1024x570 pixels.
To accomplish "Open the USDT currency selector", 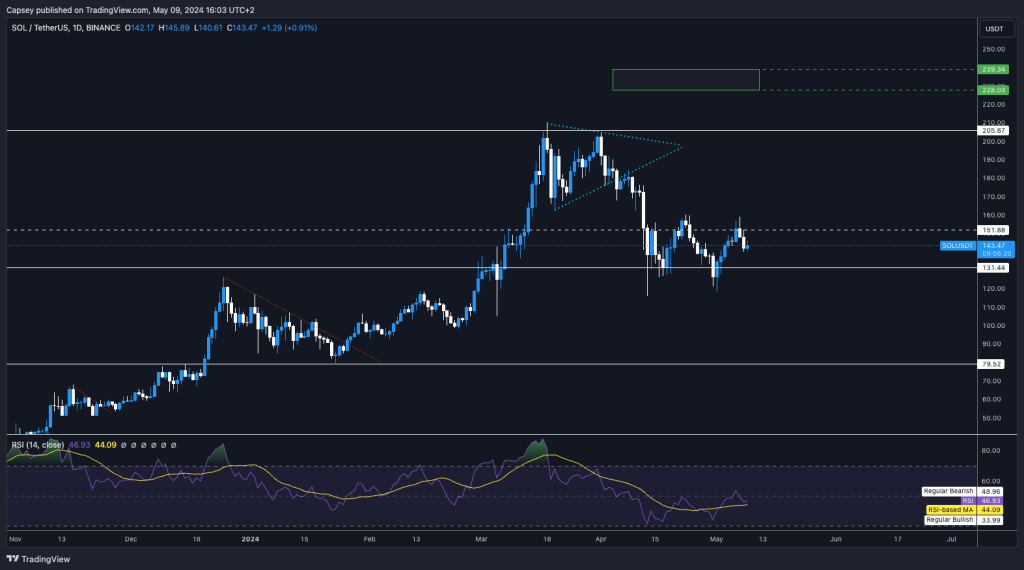I will coord(993,29).
